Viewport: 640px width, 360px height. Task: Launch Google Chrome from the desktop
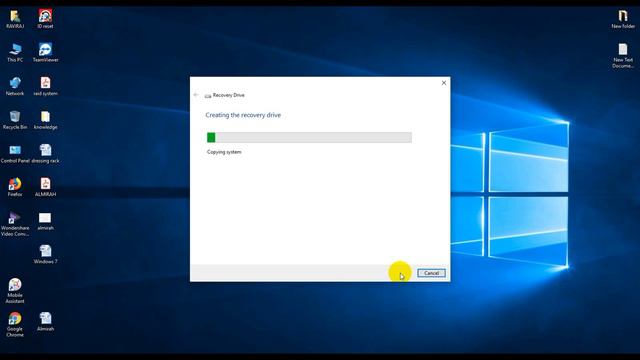(15, 324)
